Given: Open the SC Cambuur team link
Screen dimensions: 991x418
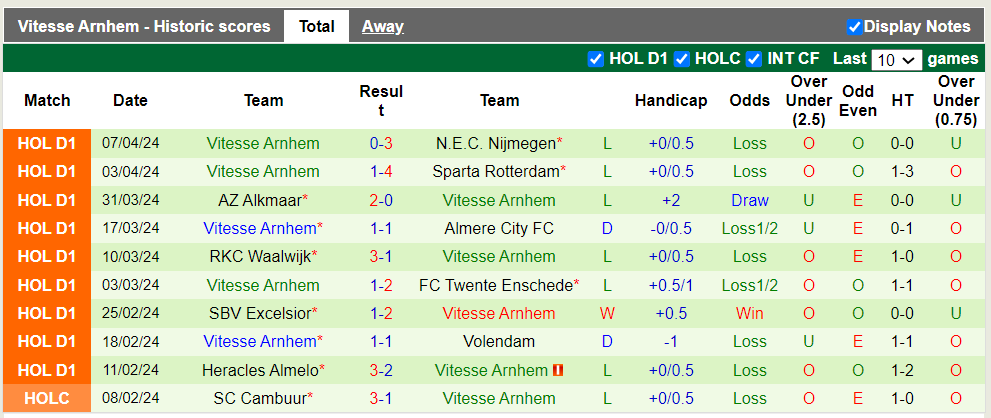Looking at the screenshot, I should pos(259,398).
